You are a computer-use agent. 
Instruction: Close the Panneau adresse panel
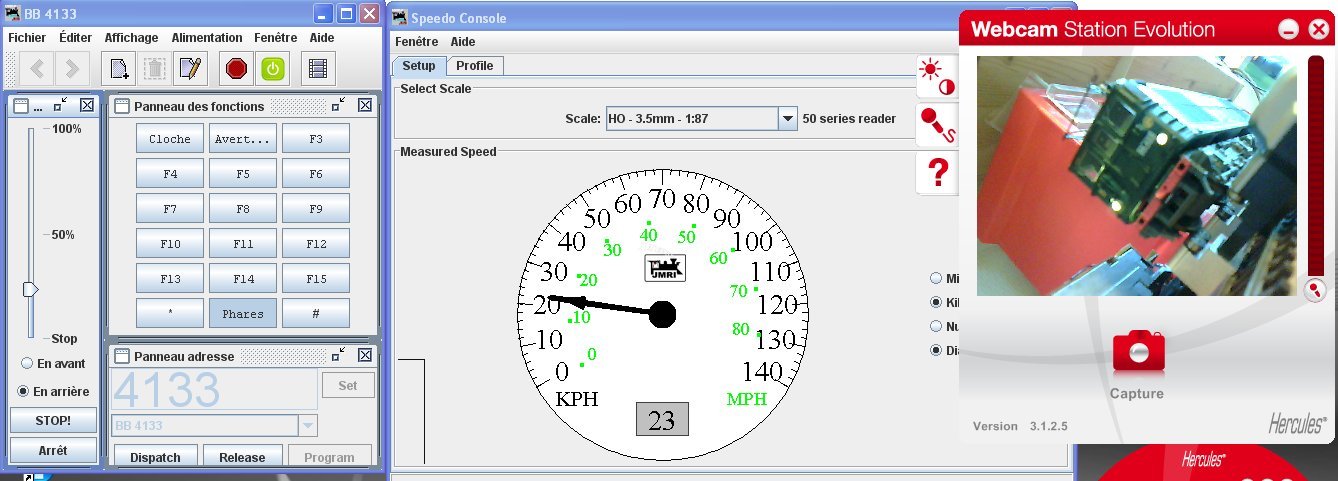coord(365,355)
